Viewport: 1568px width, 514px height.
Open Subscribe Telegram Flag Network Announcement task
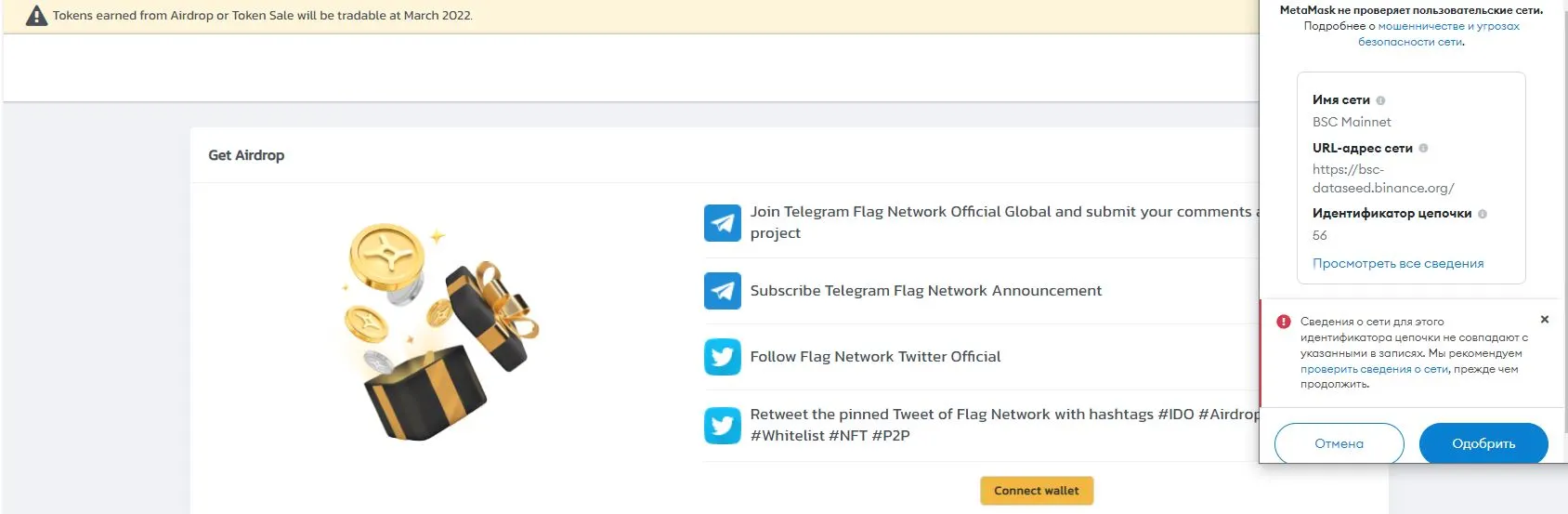tap(926, 291)
